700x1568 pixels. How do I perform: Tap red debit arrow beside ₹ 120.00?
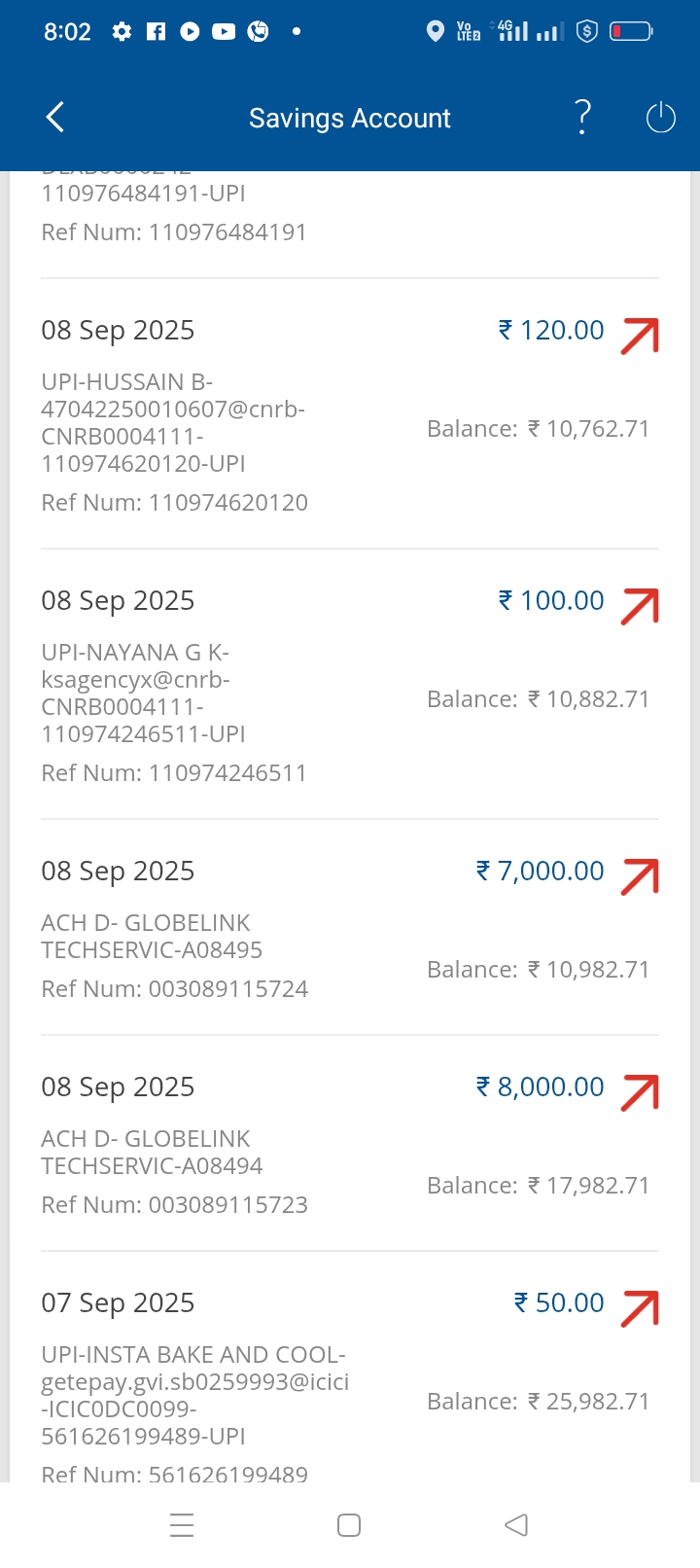[x=640, y=336]
